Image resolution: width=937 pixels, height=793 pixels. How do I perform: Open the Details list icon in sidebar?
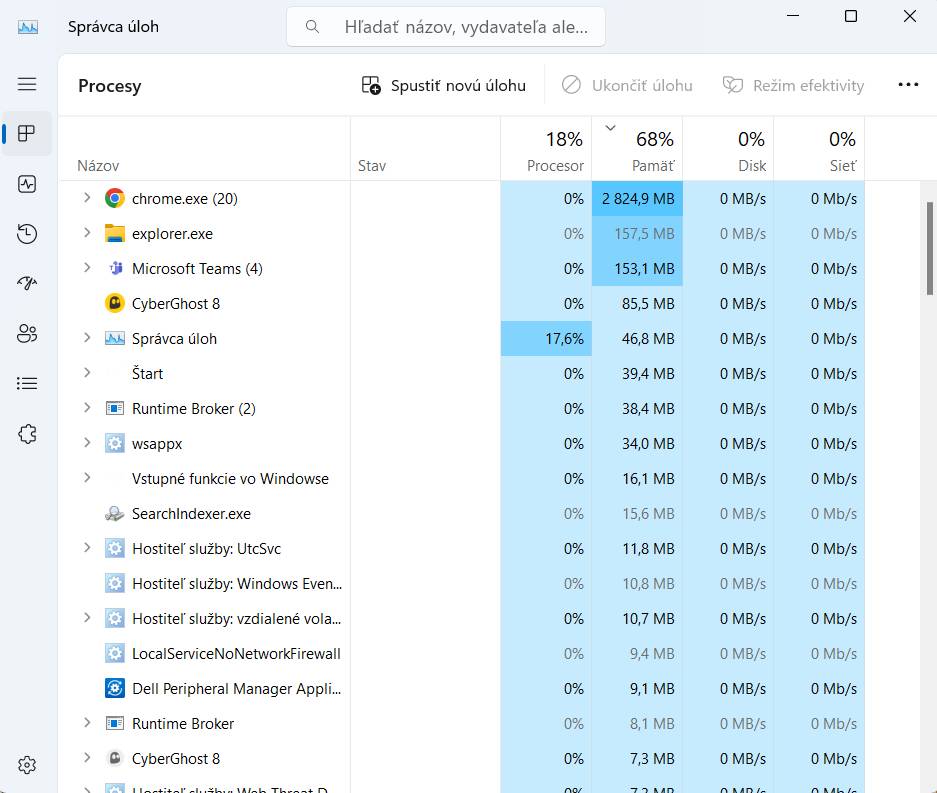[27, 383]
